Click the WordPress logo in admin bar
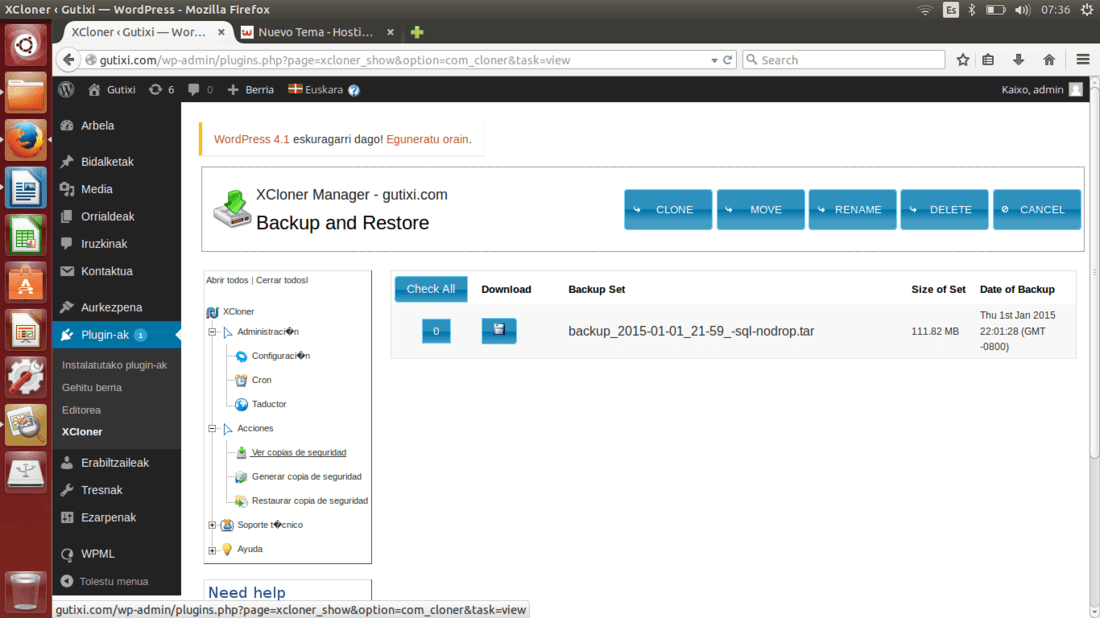This screenshot has width=1100, height=618. pyautogui.click(x=66, y=90)
